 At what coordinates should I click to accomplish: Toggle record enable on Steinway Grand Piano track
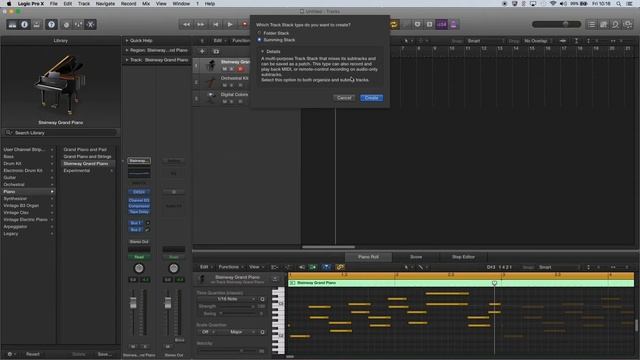tap(240, 69)
